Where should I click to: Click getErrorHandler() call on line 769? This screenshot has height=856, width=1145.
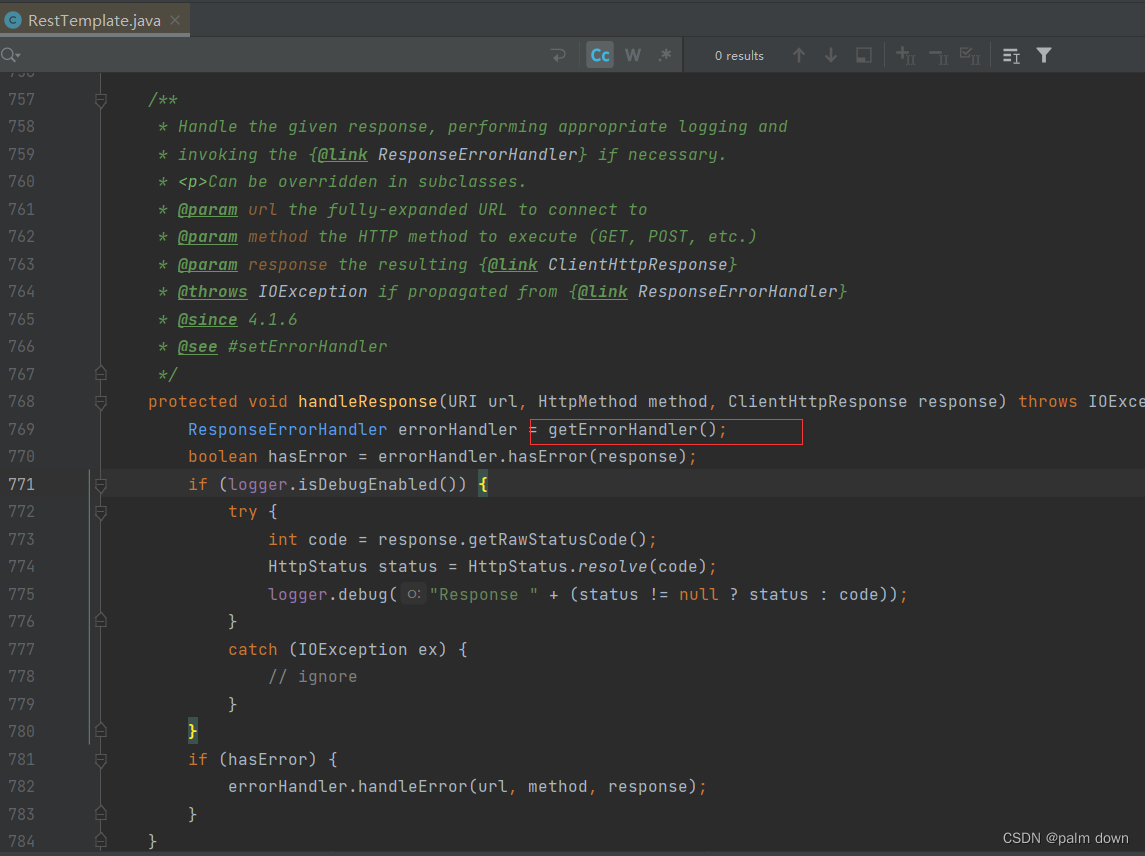[632, 429]
